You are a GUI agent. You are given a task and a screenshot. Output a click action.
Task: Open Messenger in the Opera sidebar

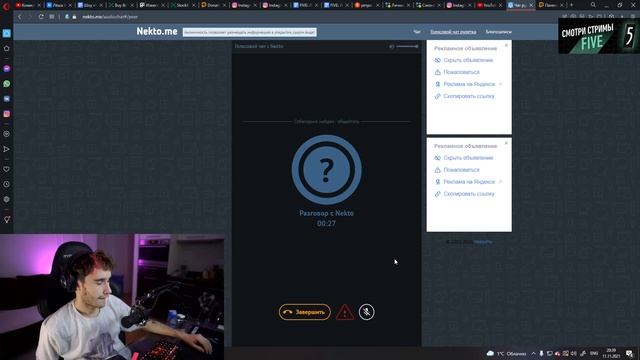pyautogui.click(x=7, y=69)
